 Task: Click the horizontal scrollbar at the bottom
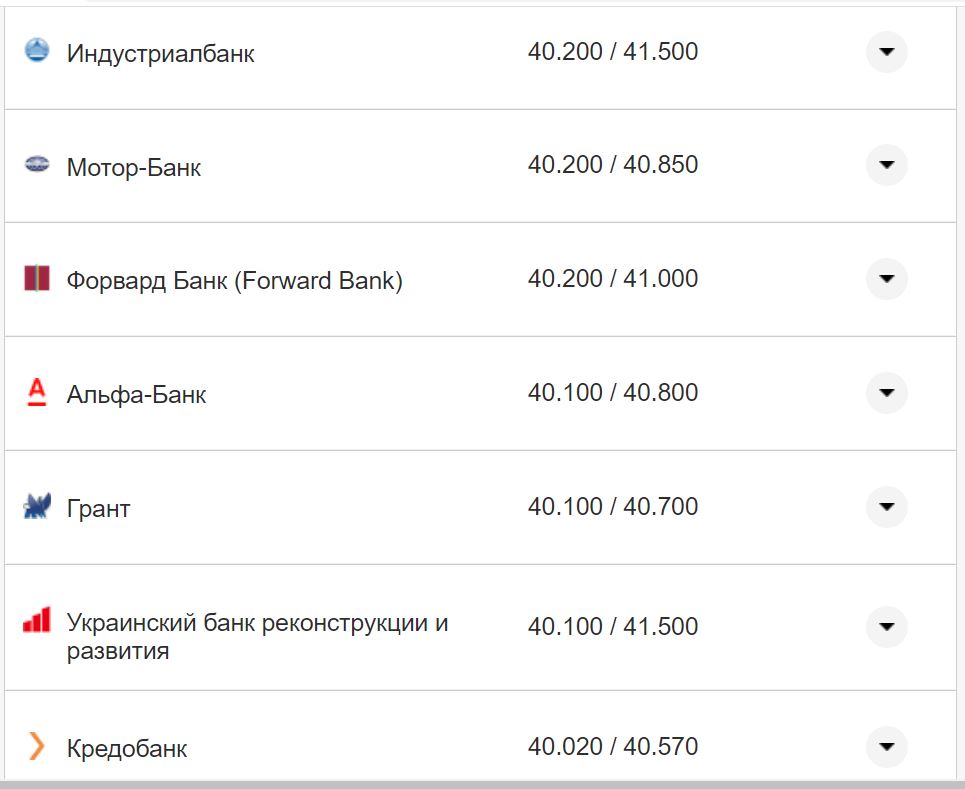coord(480,785)
